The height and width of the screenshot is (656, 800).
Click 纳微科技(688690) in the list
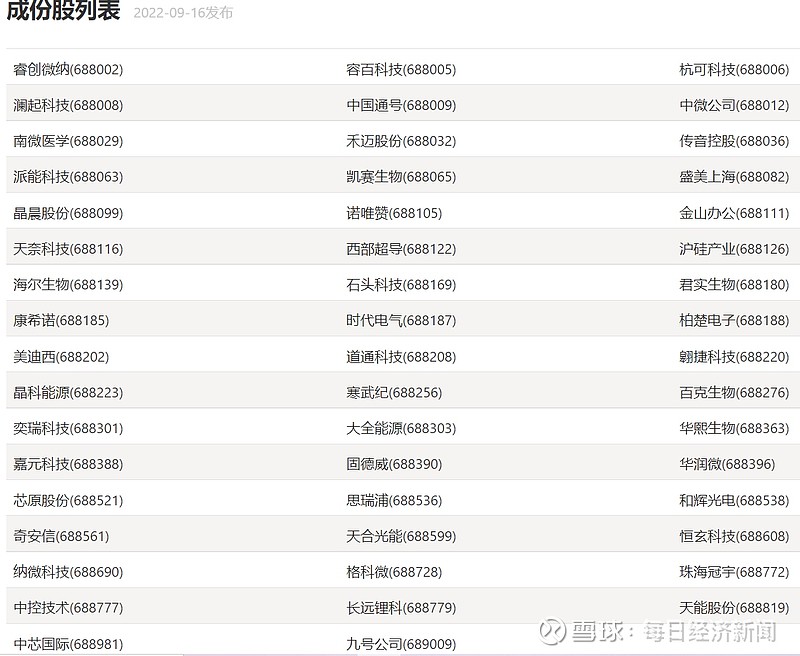click(68, 572)
